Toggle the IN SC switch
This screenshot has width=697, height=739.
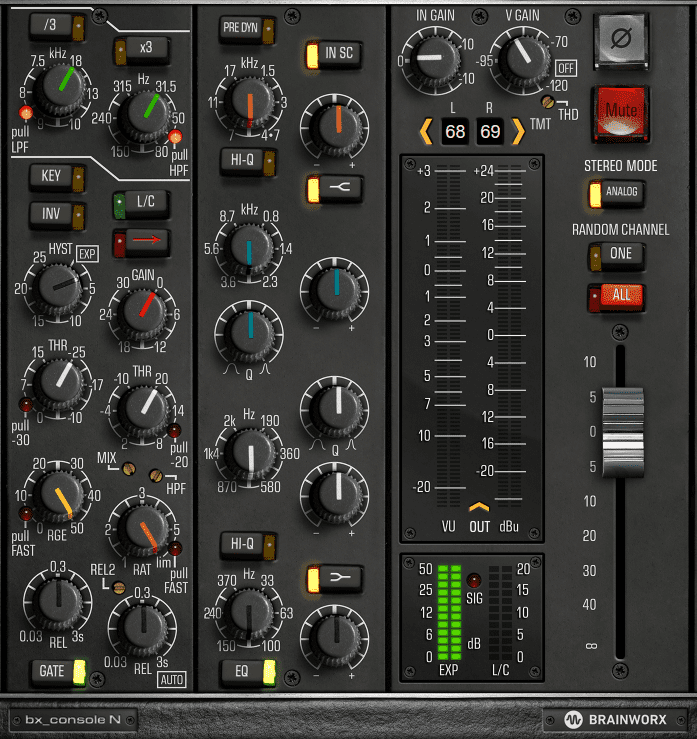click(x=335, y=54)
